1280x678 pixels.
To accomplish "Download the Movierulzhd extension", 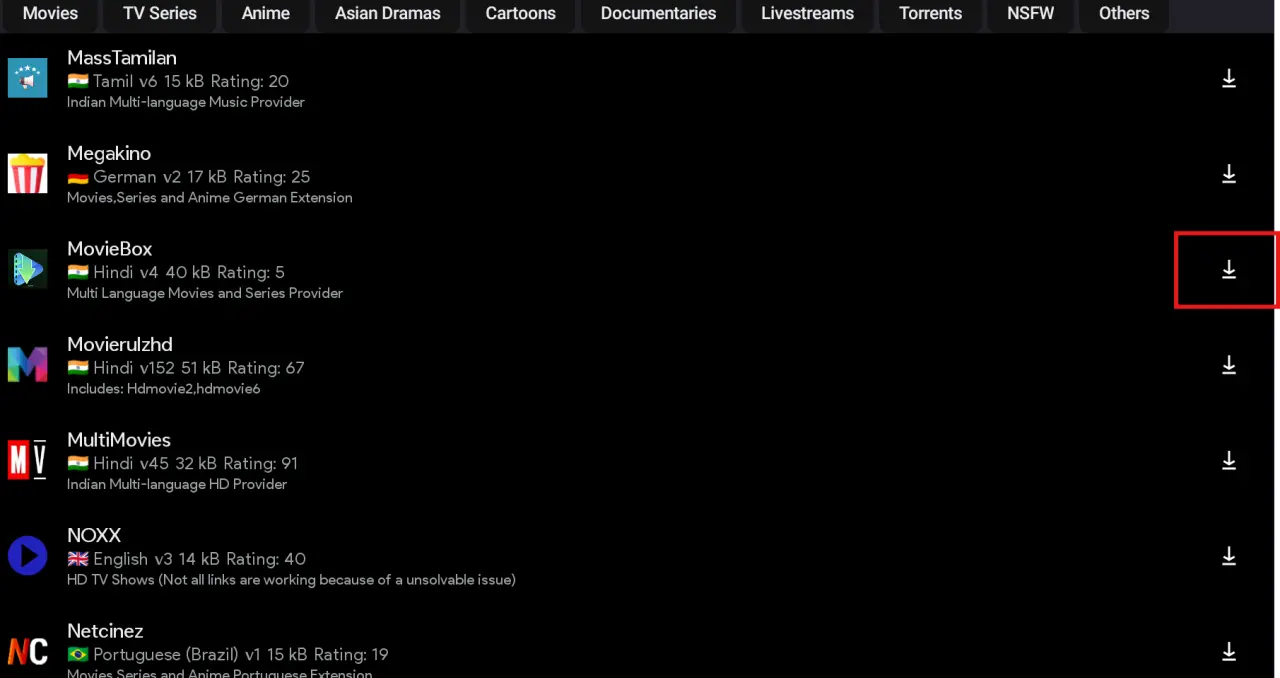I will pyautogui.click(x=1229, y=365).
